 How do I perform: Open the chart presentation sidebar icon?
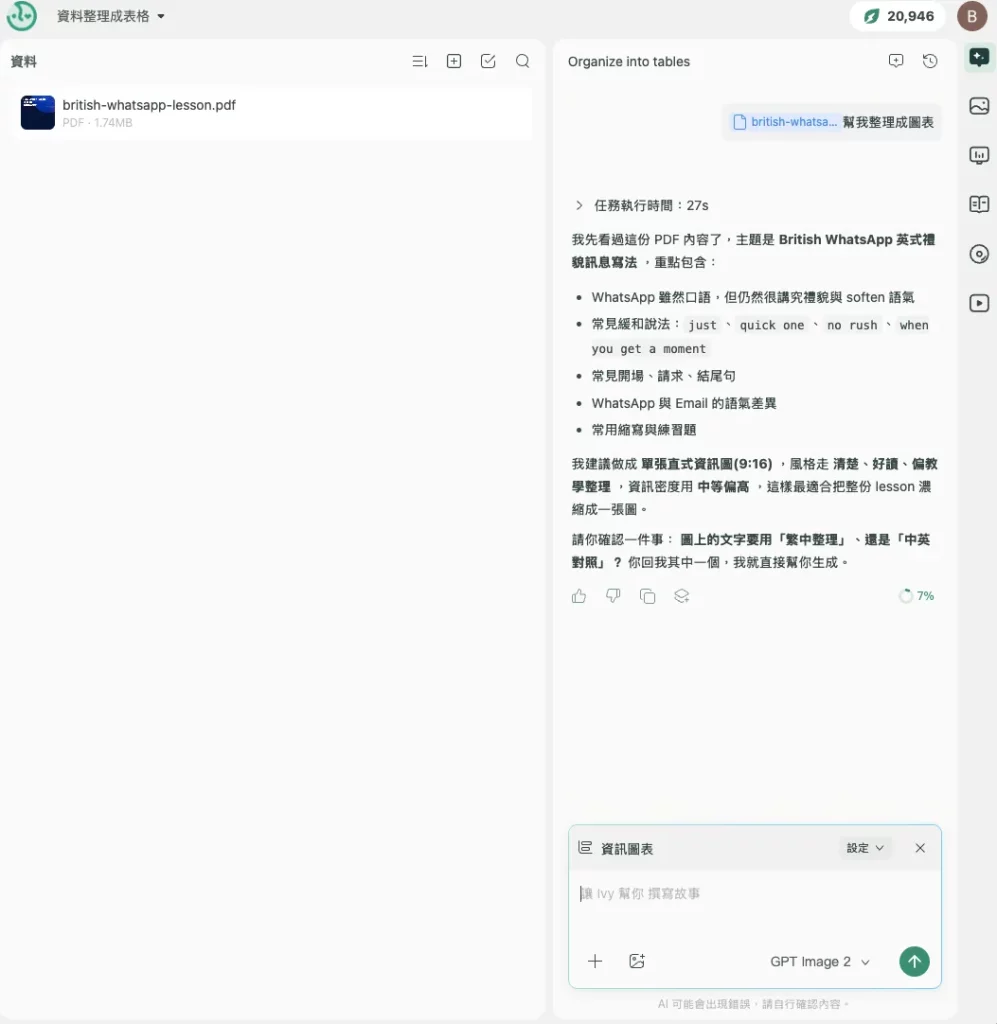(x=979, y=155)
